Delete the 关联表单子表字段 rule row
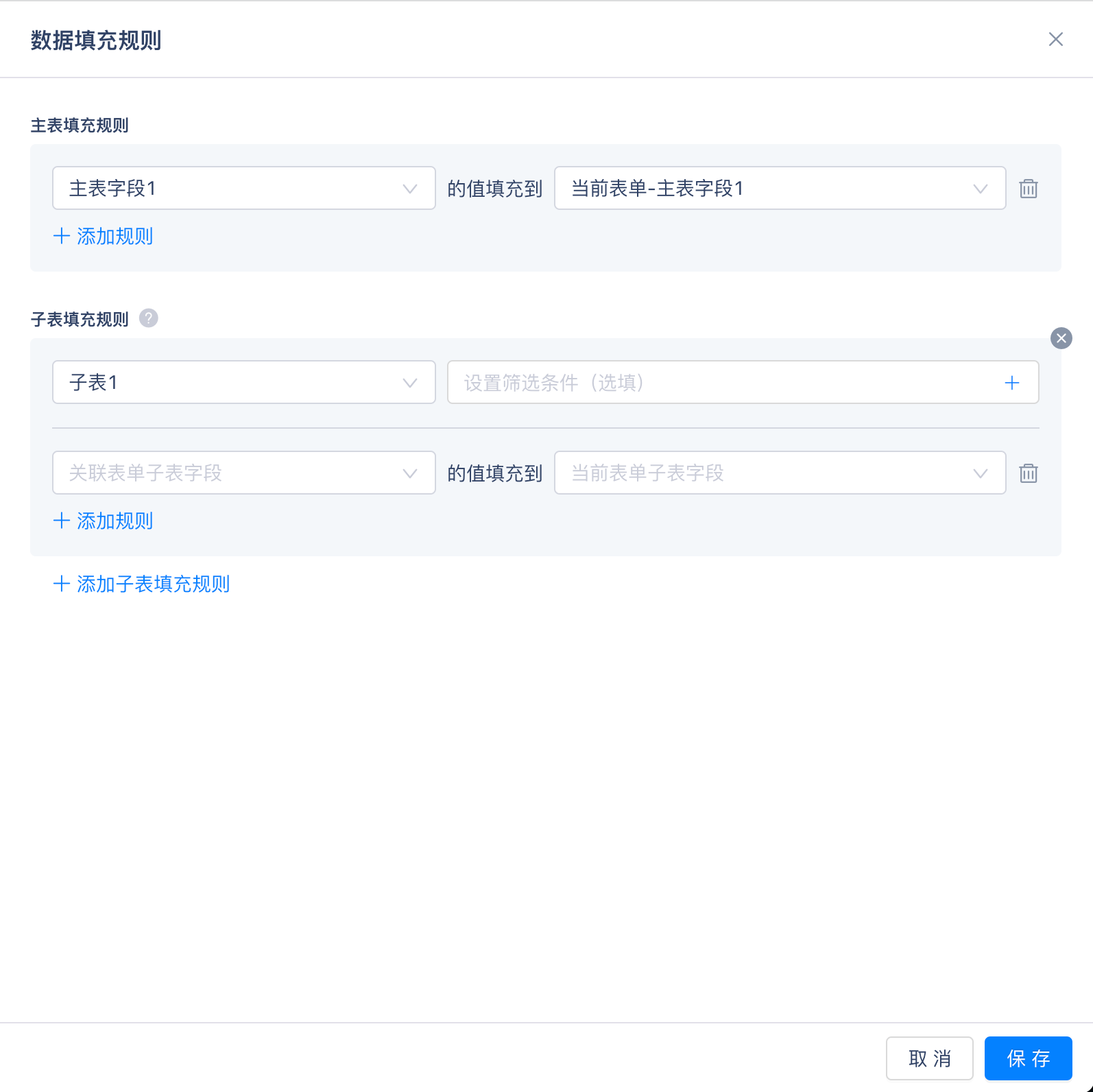 tap(1029, 473)
